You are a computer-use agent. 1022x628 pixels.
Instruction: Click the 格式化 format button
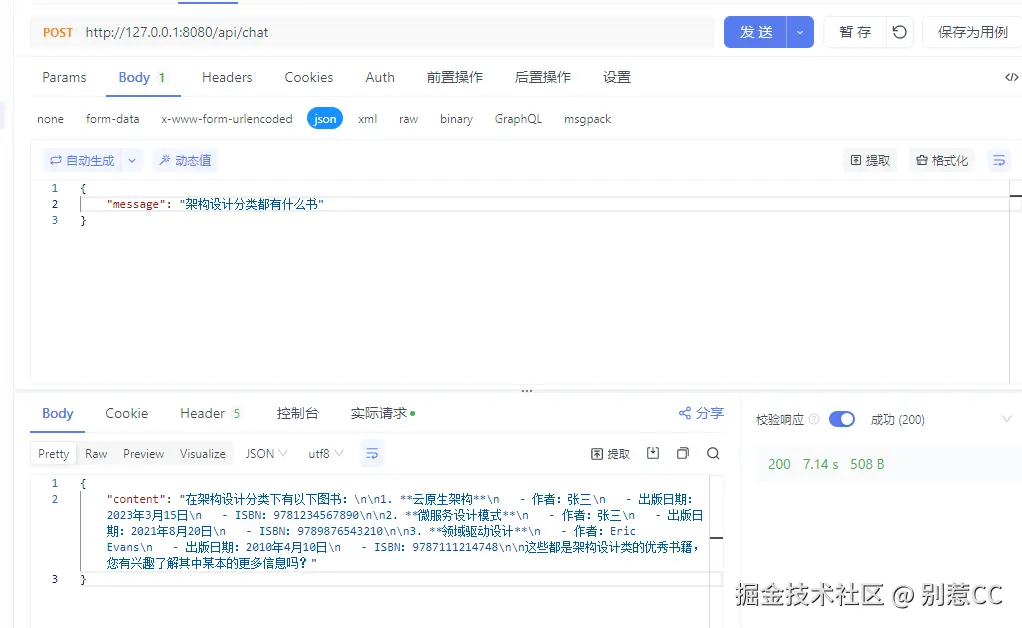pyautogui.click(x=942, y=160)
